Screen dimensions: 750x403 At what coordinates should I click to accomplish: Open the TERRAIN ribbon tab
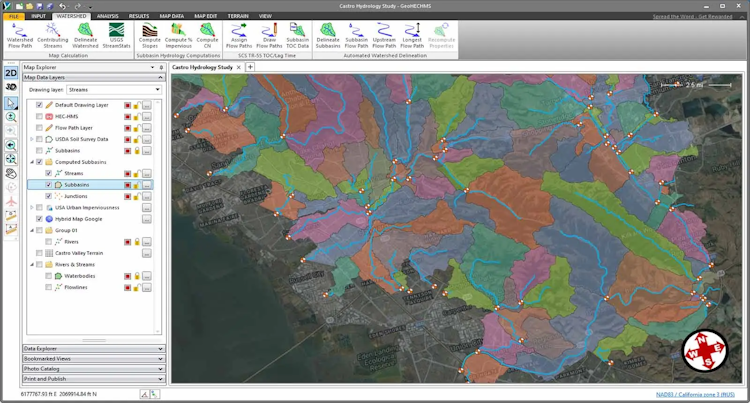(236, 16)
